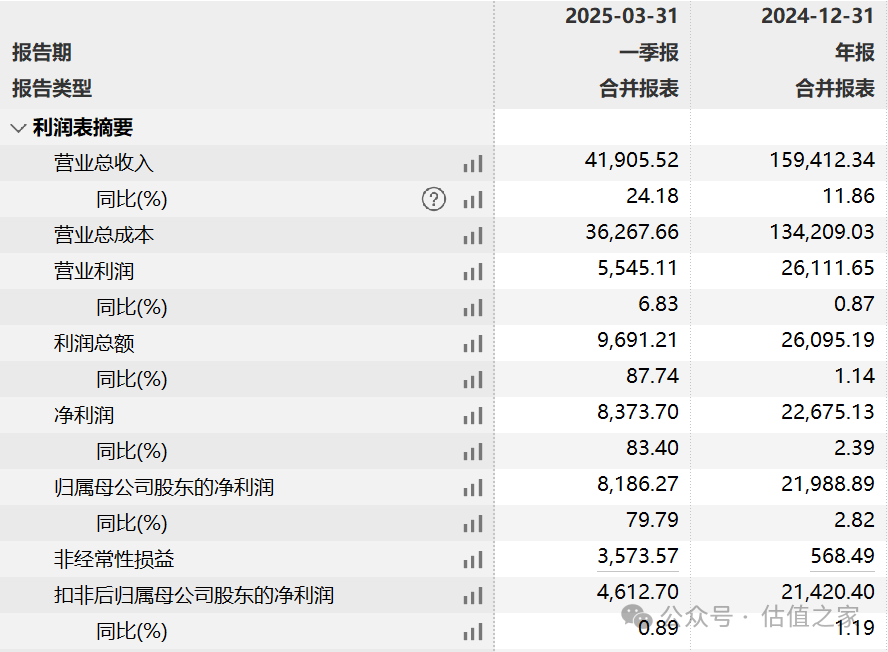
Task: Open chart icon beside 非经常性损益
Action: pos(472,560)
